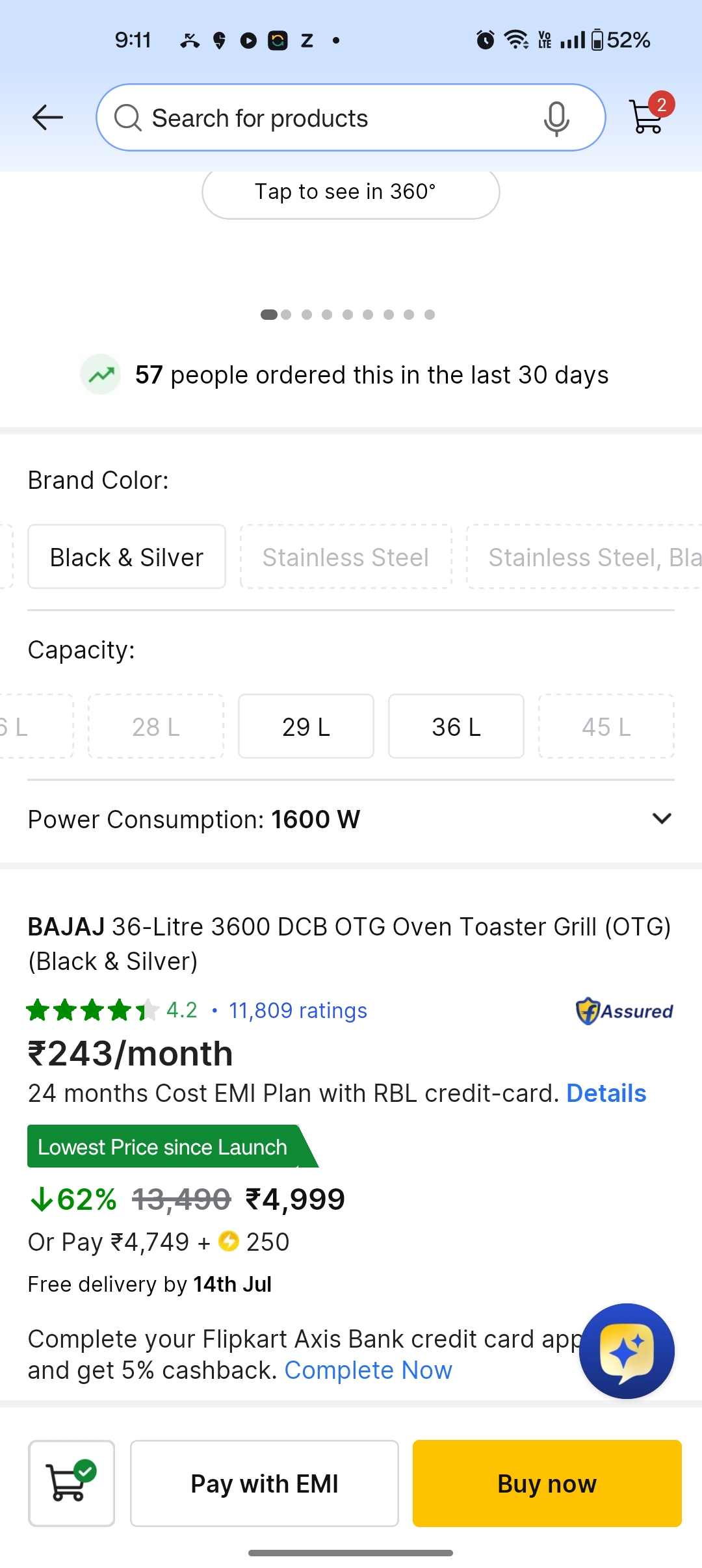Open EMI plan Details link

tap(606, 1093)
